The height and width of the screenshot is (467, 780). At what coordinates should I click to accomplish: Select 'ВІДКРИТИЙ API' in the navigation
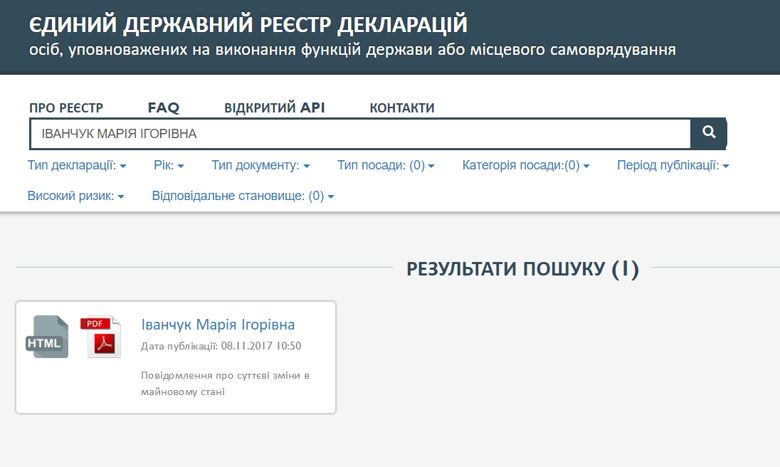click(x=274, y=108)
